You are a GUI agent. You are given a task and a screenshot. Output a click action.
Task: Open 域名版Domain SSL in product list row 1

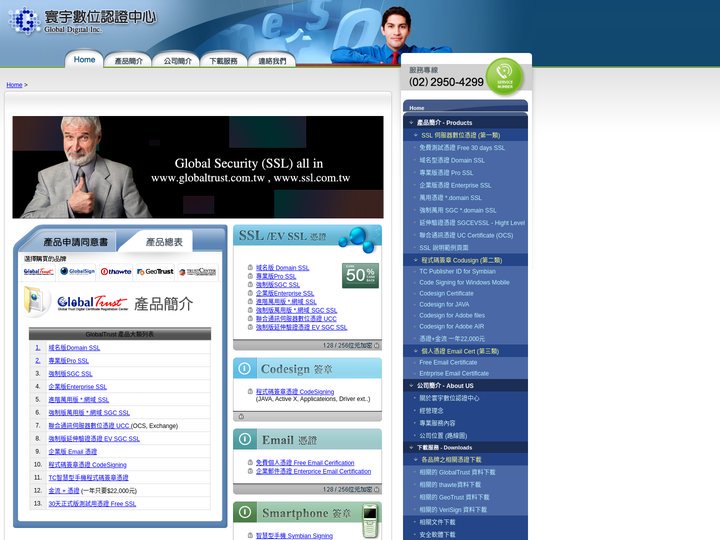[74, 348]
